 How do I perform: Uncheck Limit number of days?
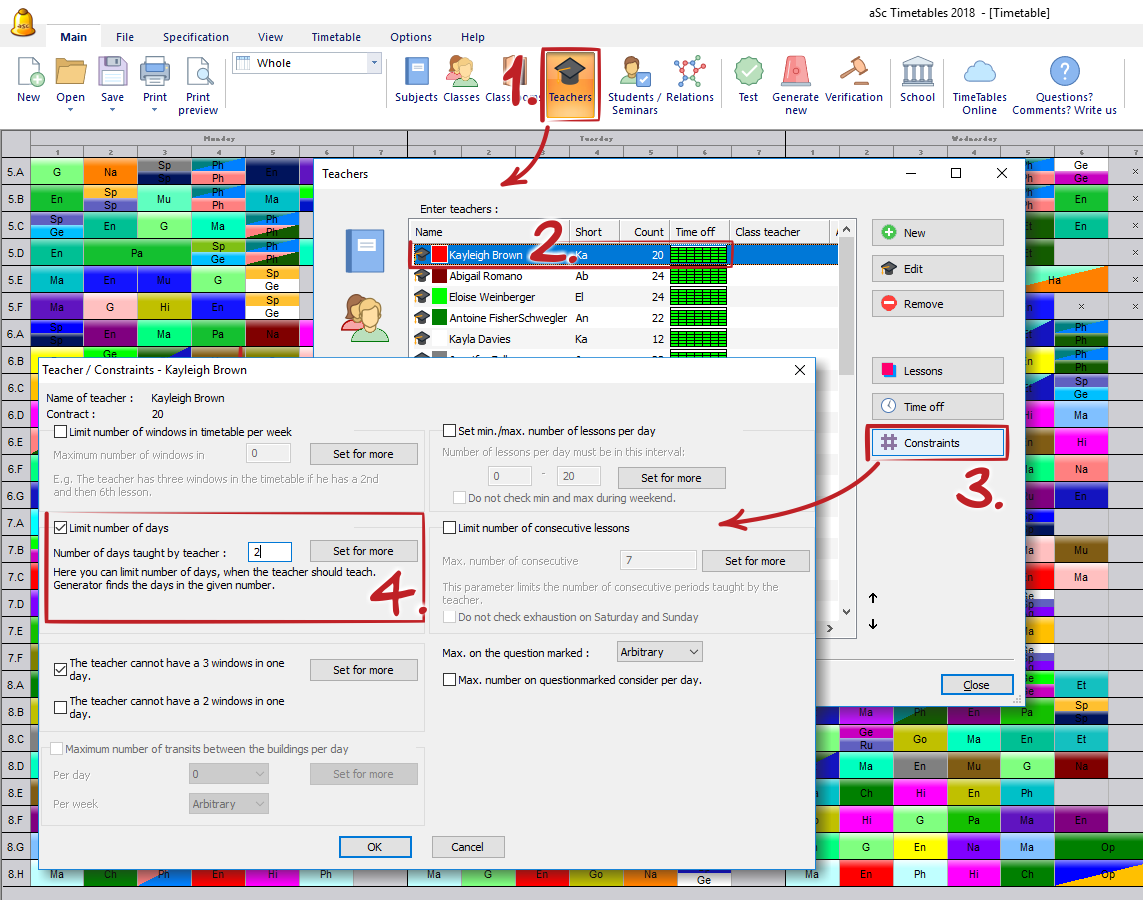click(x=61, y=528)
